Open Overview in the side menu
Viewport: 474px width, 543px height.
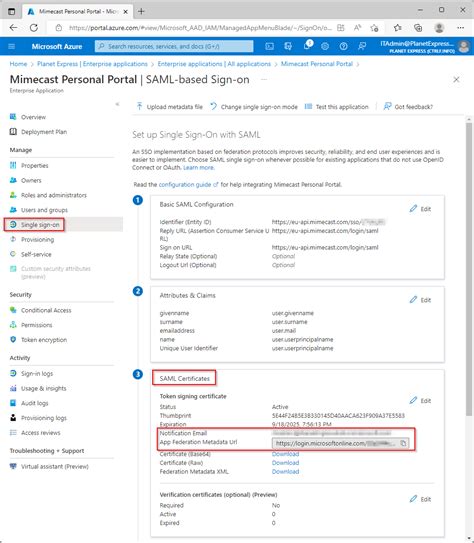click(x=33, y=117)
